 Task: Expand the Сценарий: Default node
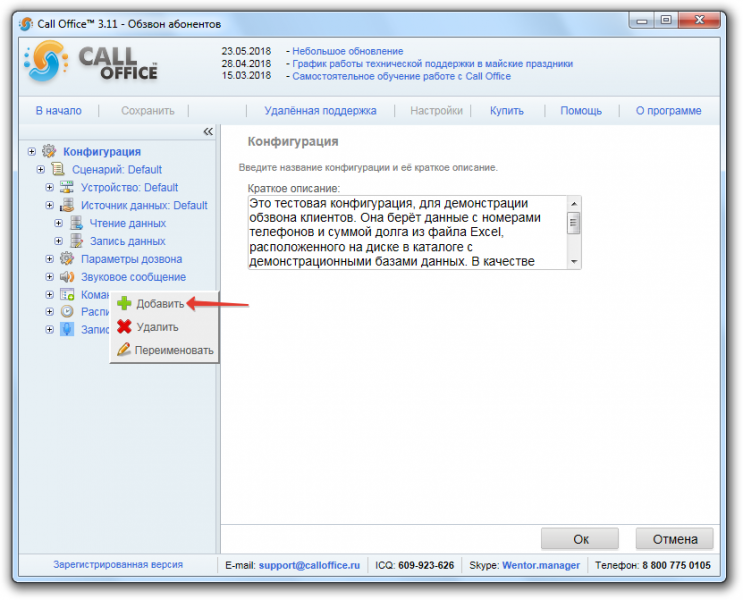(x=41, y=169)
